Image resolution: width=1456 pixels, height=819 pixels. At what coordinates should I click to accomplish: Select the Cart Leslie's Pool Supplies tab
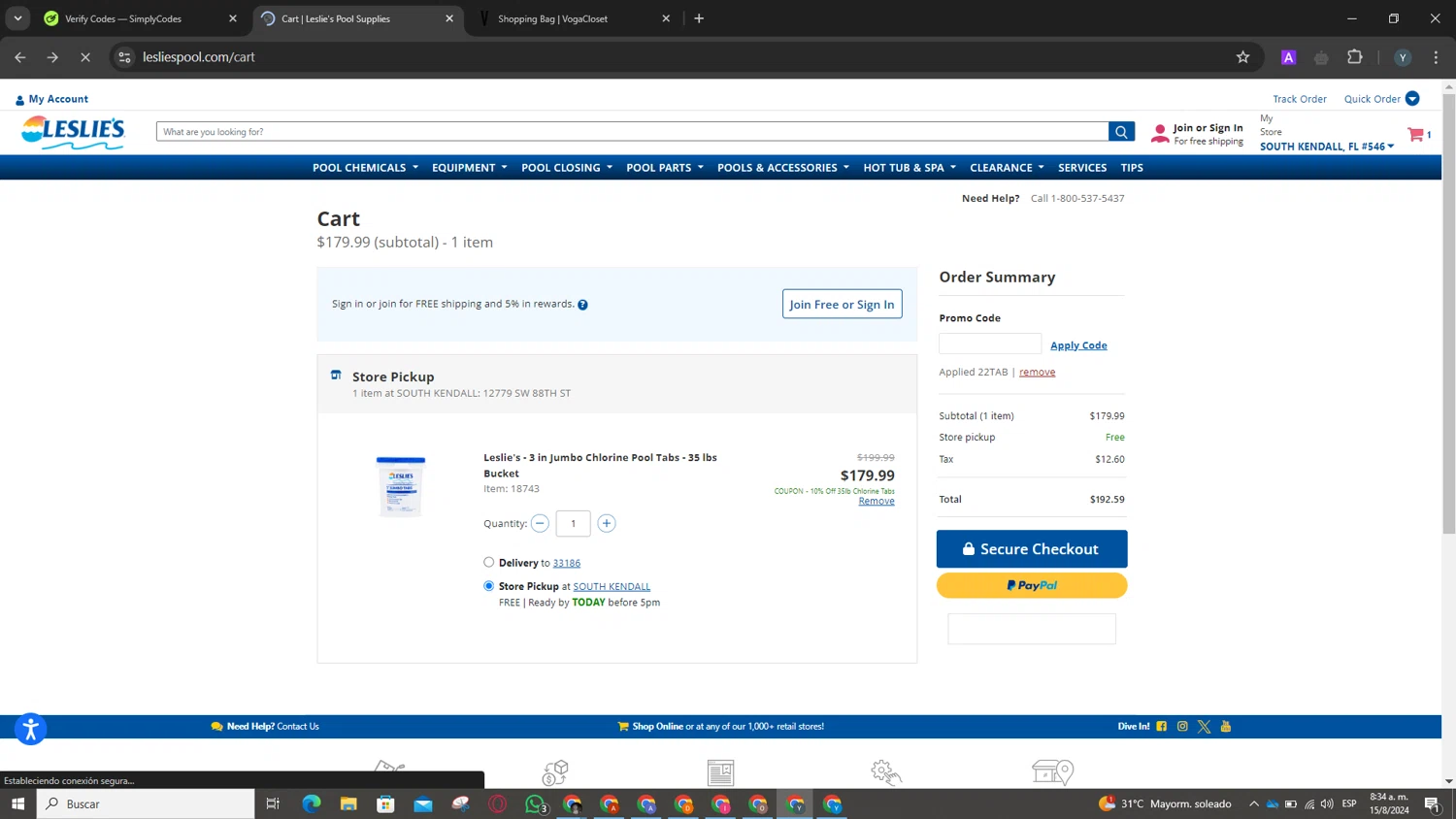[358, 18]
